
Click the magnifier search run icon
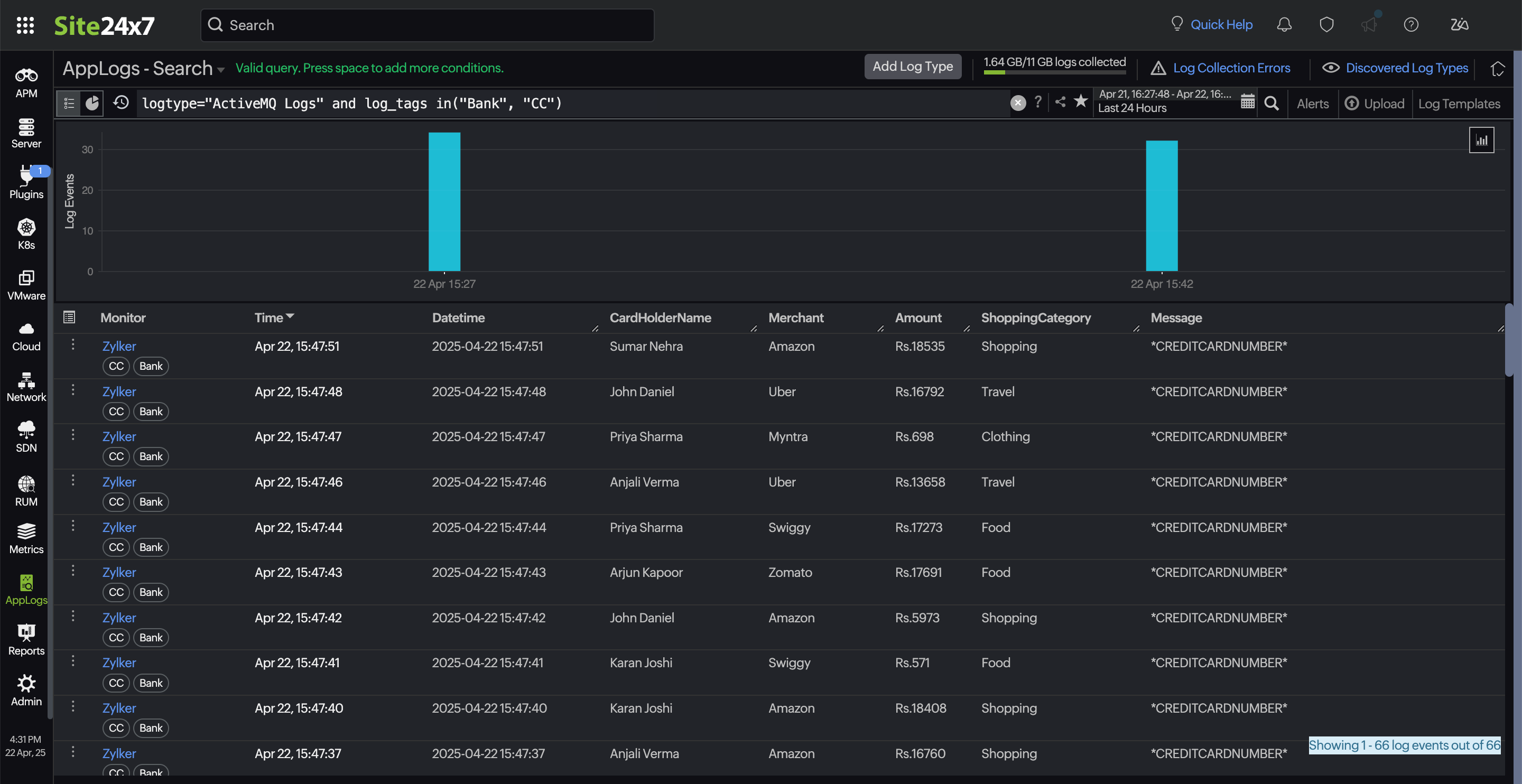pyautogui.click(x=1272, y=104)
